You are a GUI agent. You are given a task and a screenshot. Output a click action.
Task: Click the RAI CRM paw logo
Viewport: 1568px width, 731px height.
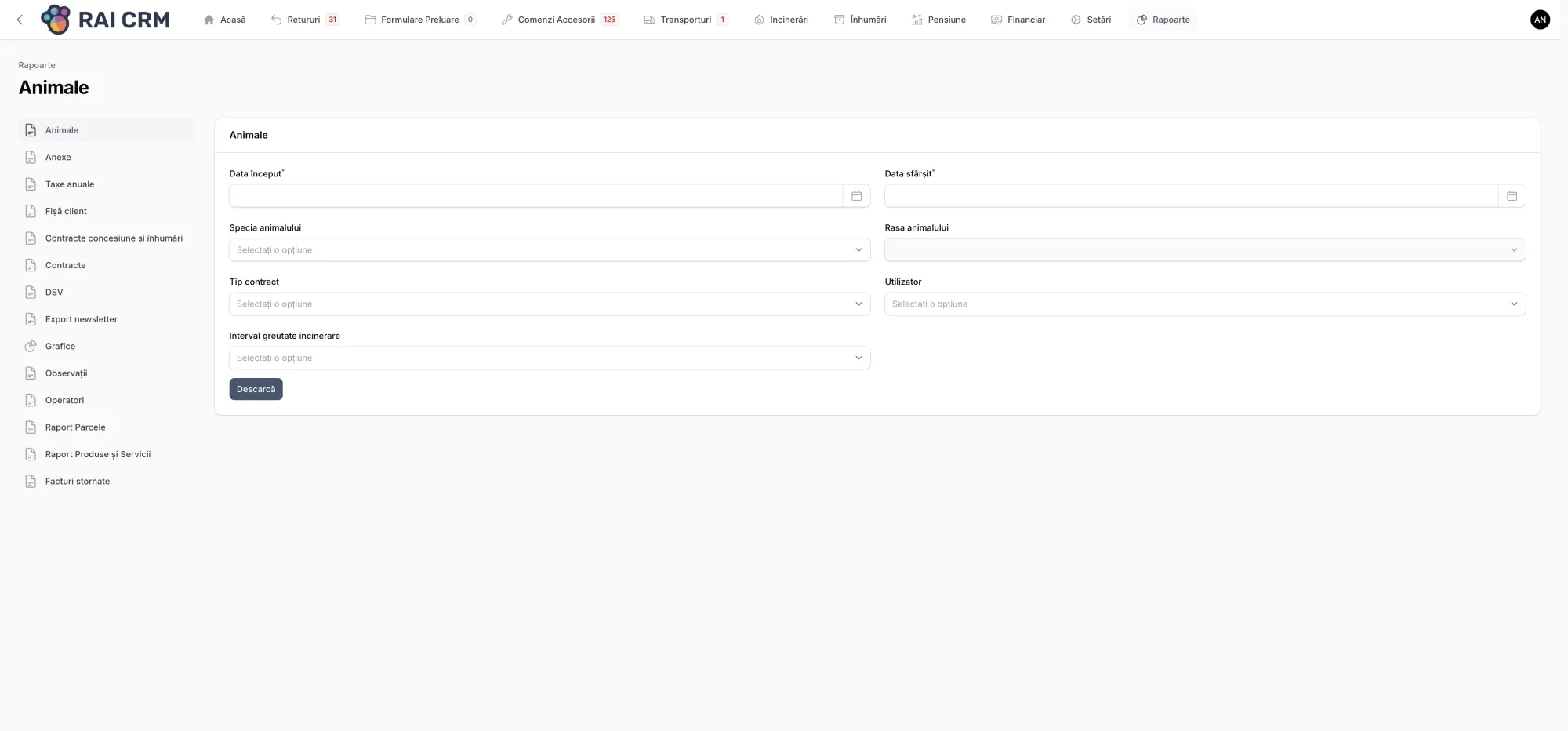56,20
